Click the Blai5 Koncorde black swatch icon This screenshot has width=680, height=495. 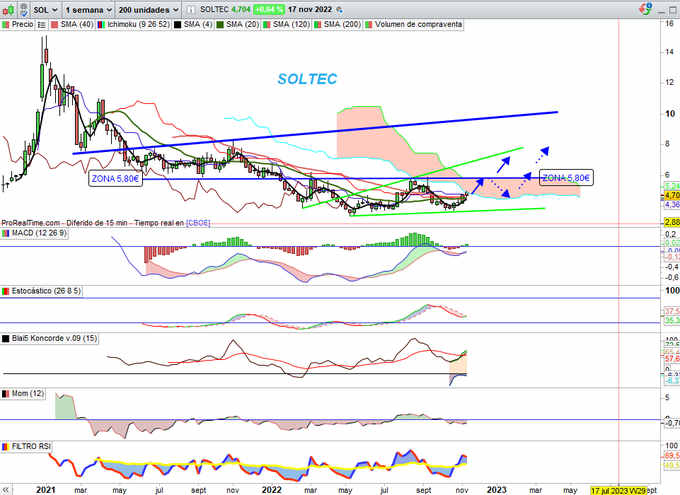pos(6,338)
